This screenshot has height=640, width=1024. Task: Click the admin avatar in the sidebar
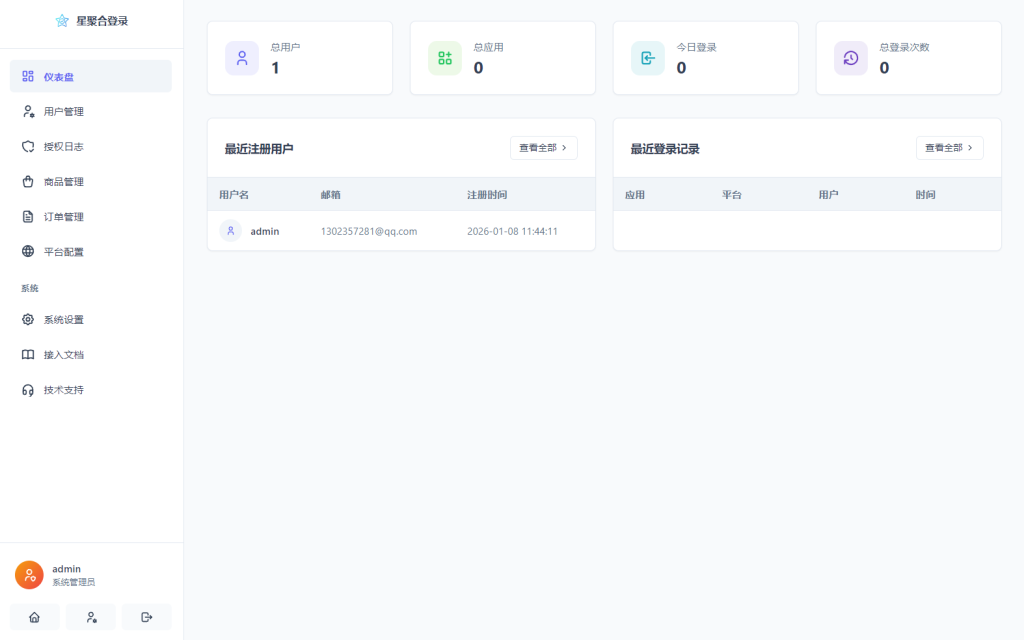(28, 574)
